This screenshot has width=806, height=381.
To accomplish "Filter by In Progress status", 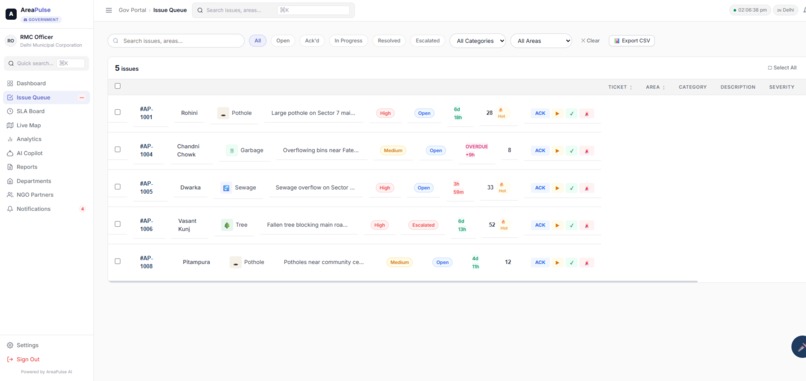I will pyautogui.click(x=349, y=41).
